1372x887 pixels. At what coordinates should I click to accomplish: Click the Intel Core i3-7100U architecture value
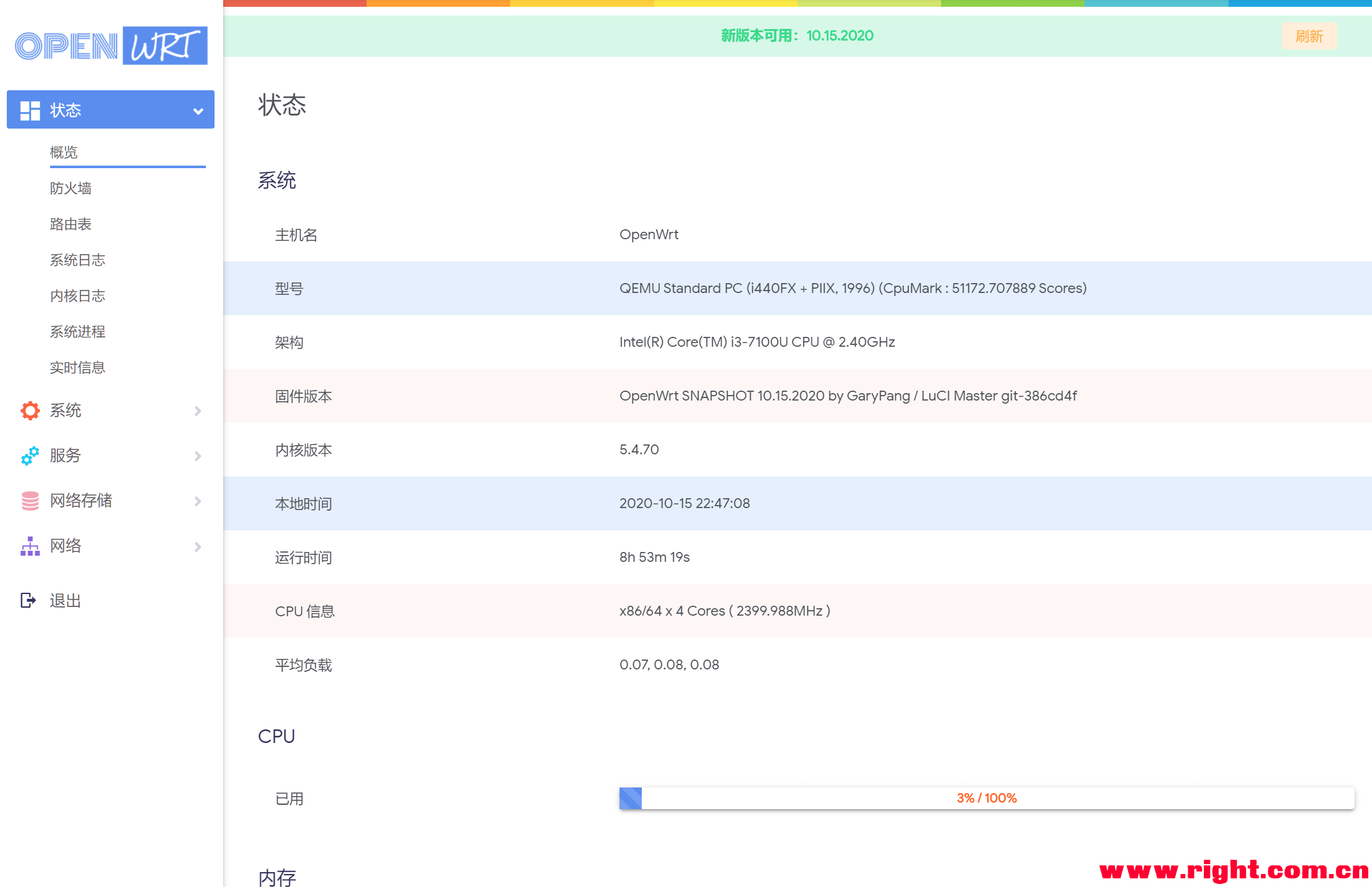coord(757,342)
